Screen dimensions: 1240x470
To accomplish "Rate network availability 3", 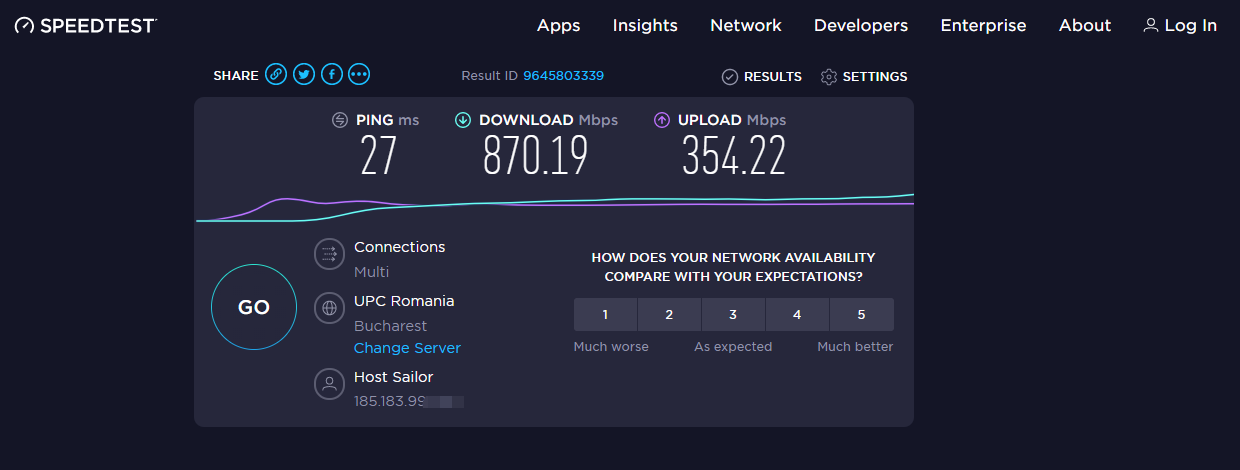I will point(733,314).
